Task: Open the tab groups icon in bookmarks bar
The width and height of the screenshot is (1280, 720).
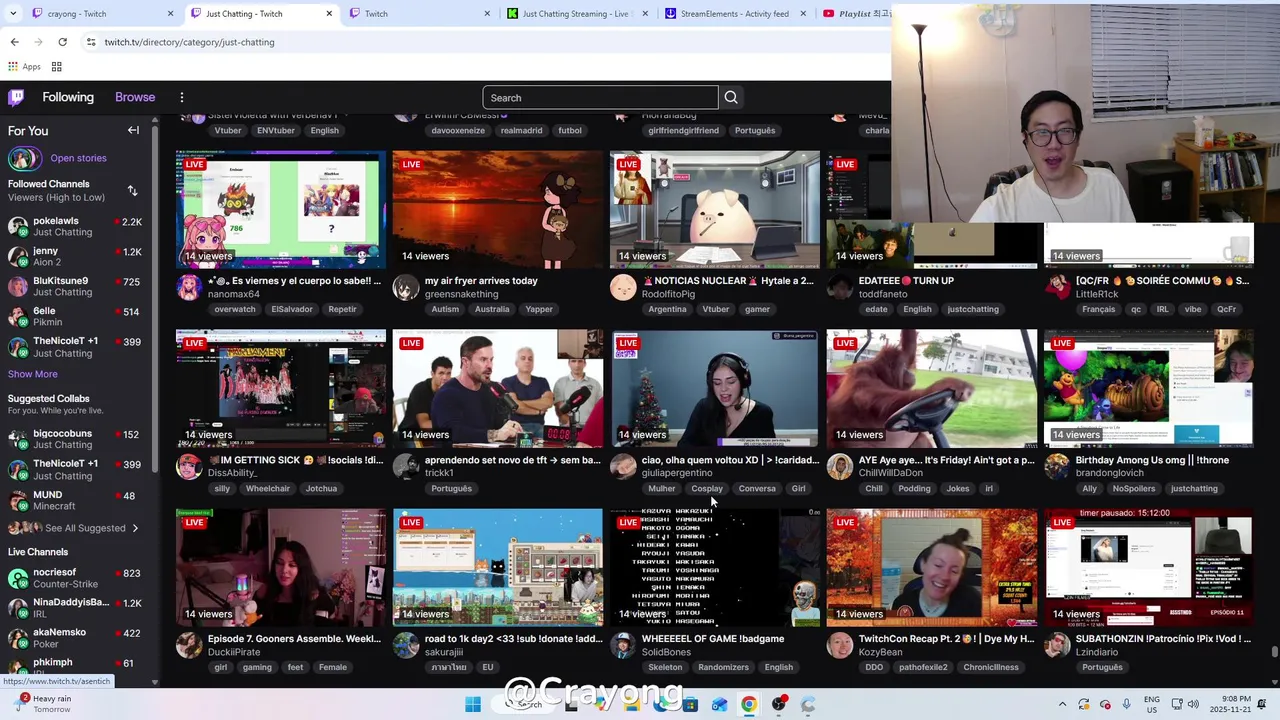Action: (x=56, y=67)
